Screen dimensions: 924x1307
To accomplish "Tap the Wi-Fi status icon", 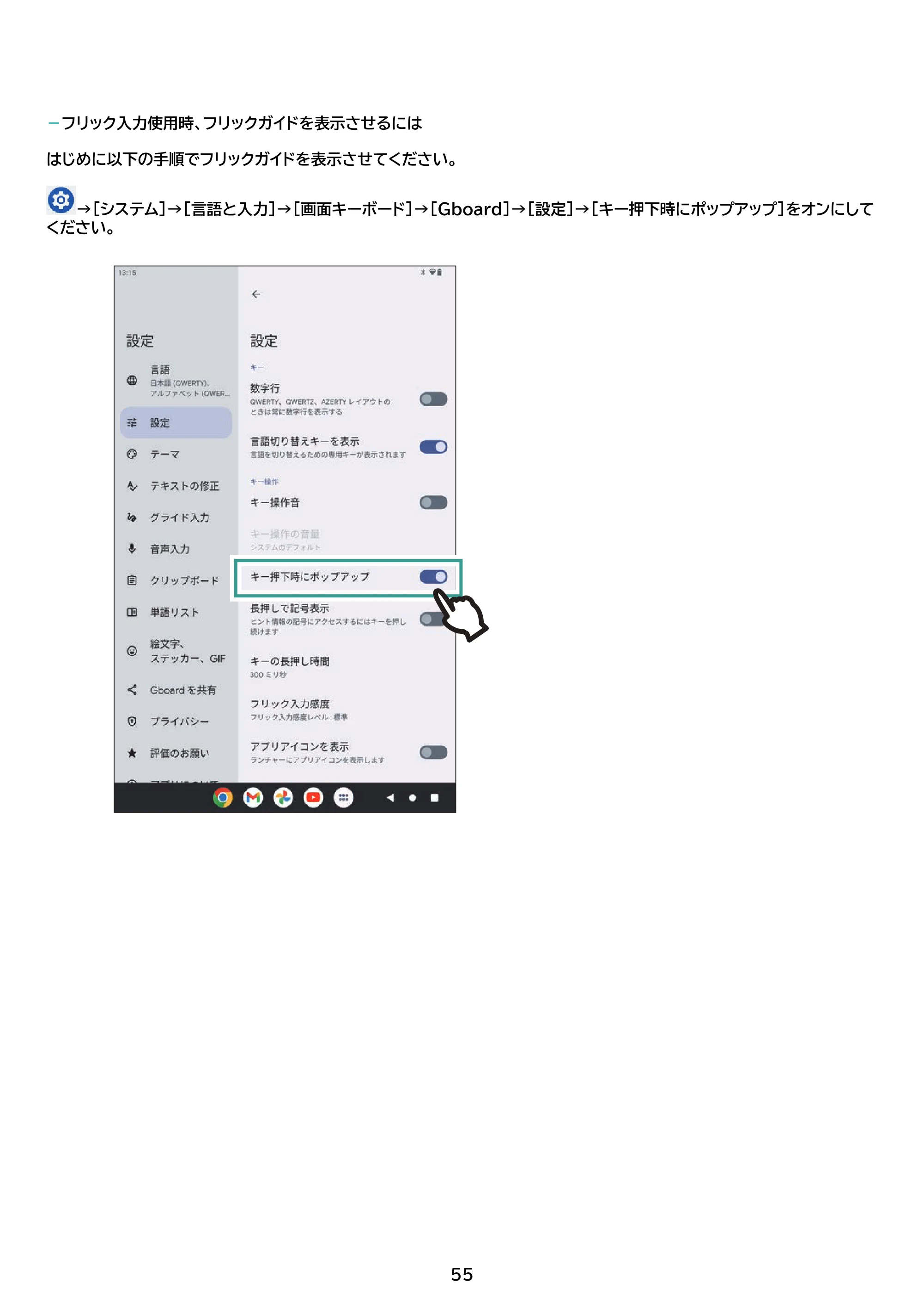I will tap(432, 272).
